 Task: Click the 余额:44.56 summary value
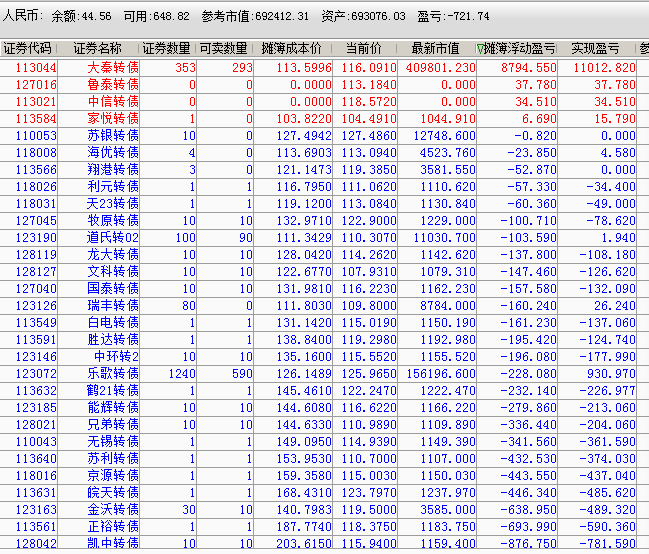tap(81, 16)
